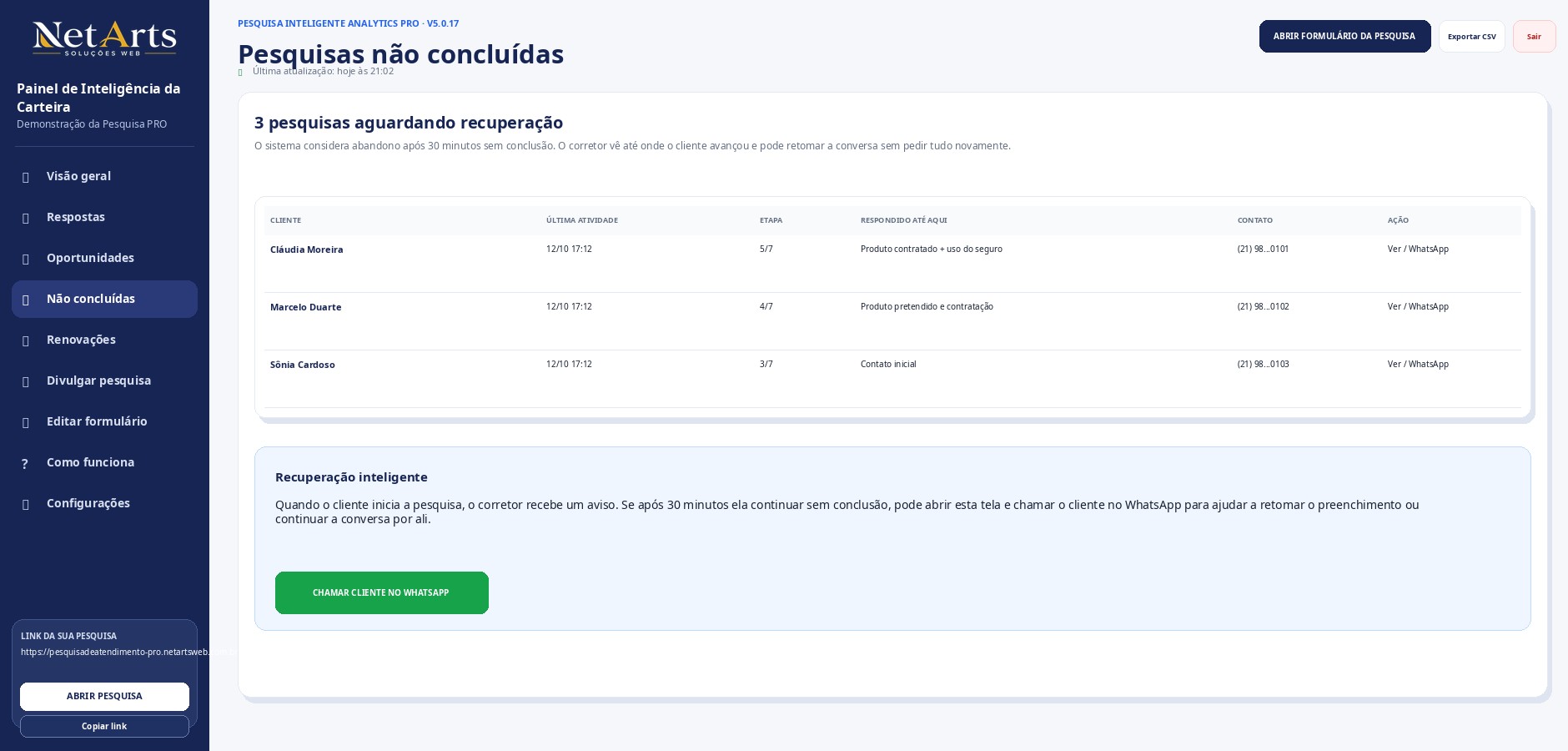This screenshot has width=1568, height=751.
Task: Select the Não concluídas menu item
Action: coord(104,299)
